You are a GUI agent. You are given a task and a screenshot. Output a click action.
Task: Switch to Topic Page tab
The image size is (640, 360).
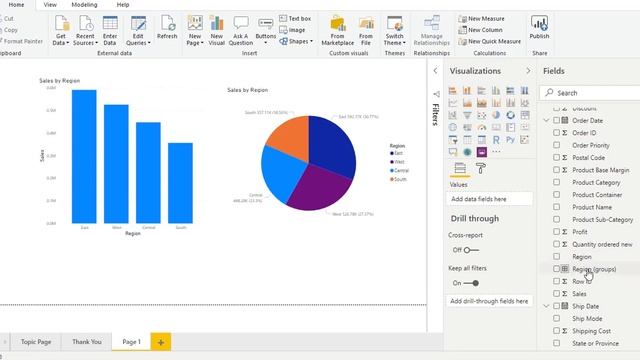pyautogui.click(x=36, y=342)
